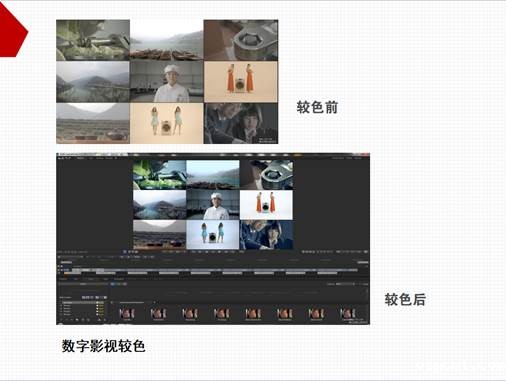Click ungraded orange-dress models image on beige background
506x381 pixels.
pyautogui.click(x=241, y=82)
